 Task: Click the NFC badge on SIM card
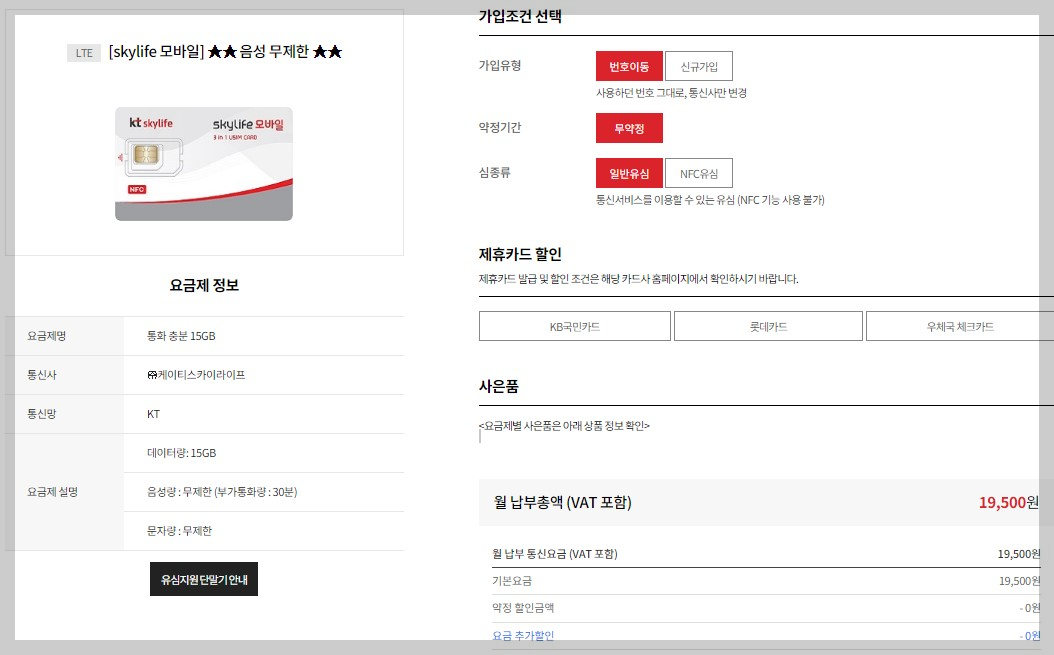point(137,190)
